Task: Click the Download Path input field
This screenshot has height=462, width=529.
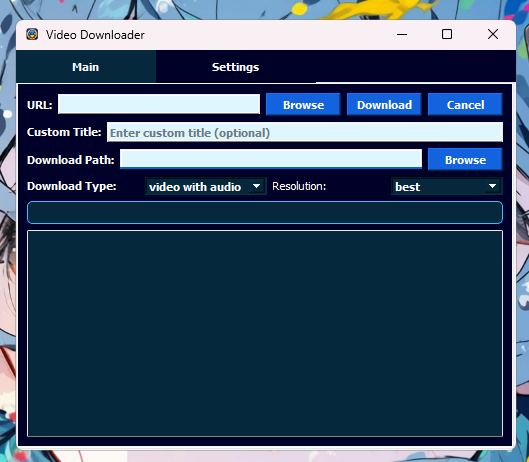Action: [271, 159]
